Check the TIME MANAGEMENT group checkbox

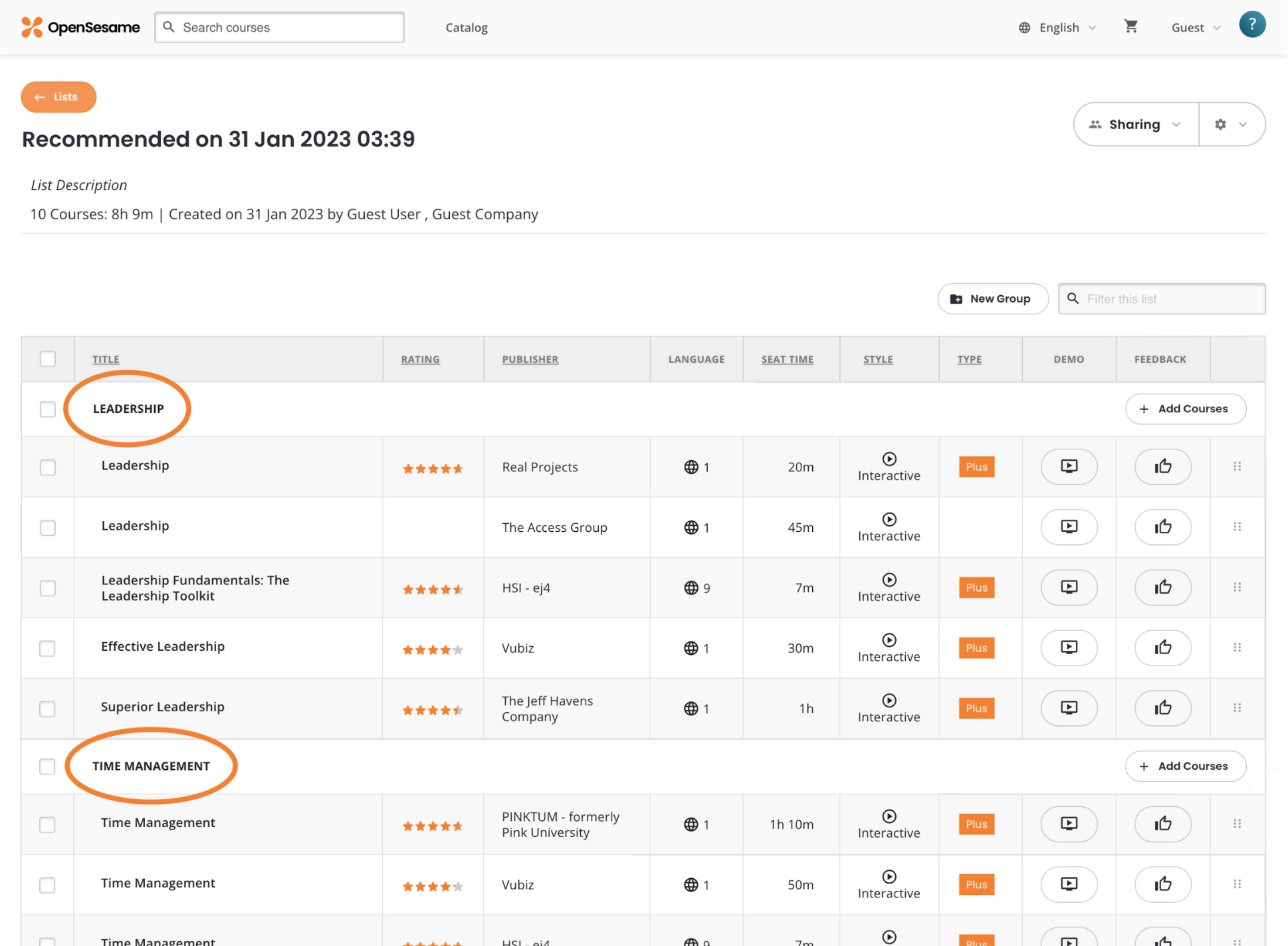(48, 767)
